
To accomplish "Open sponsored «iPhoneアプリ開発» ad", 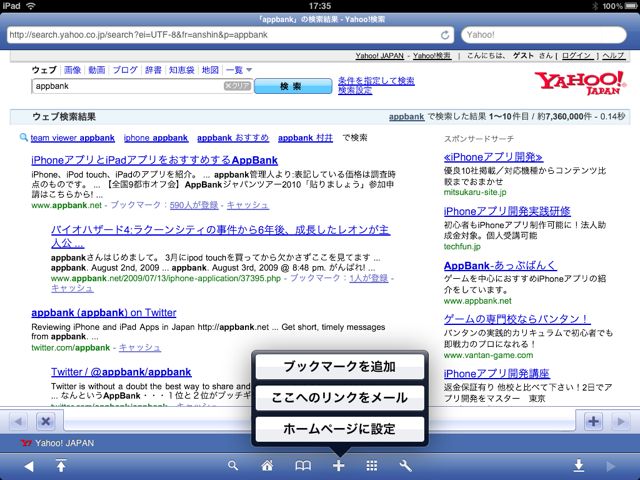I will pos(493,157).
